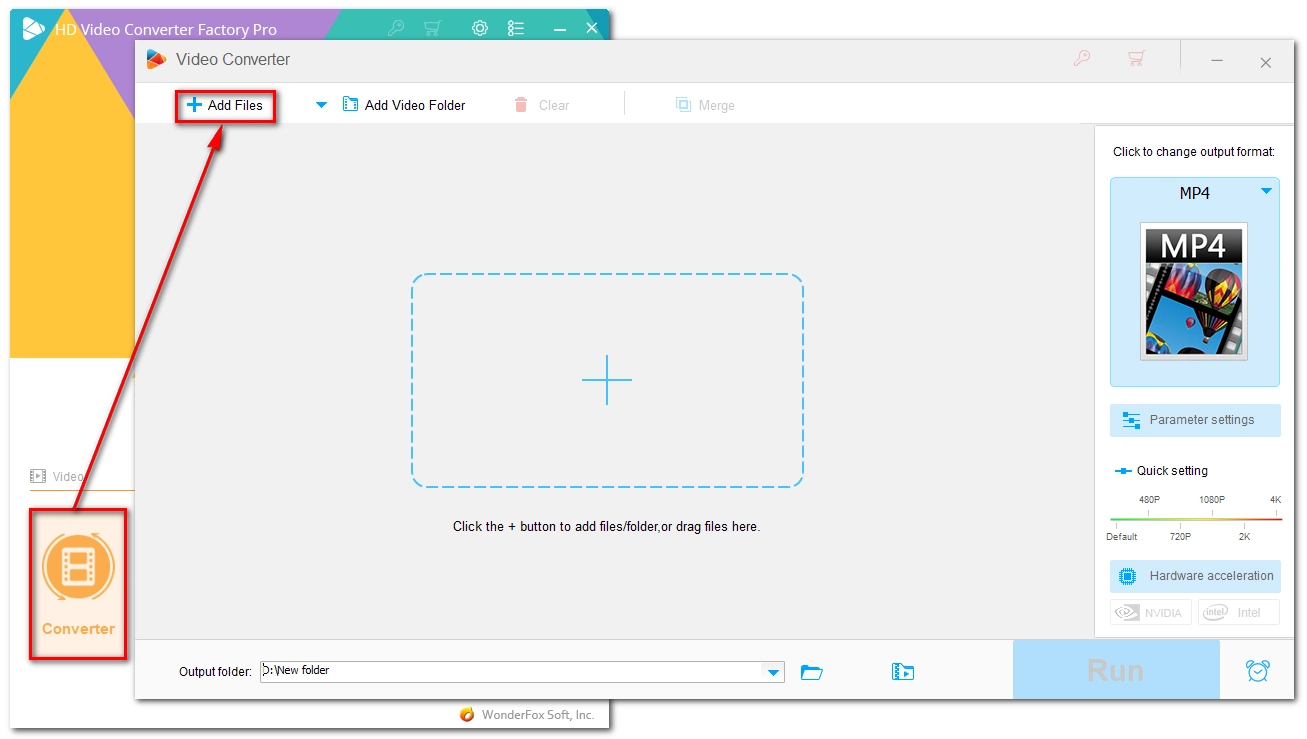Open the MP4 output format dropdown arrow
Image resolution: width=1307 pixels, height=739 pixels.
1266,191
